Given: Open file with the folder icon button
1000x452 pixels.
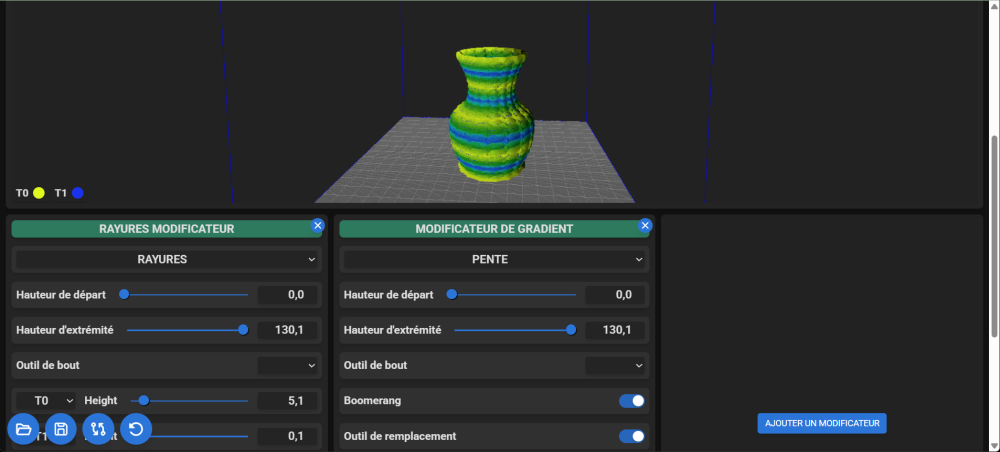Looking at the screenshot, I should [x=24, y=430].
